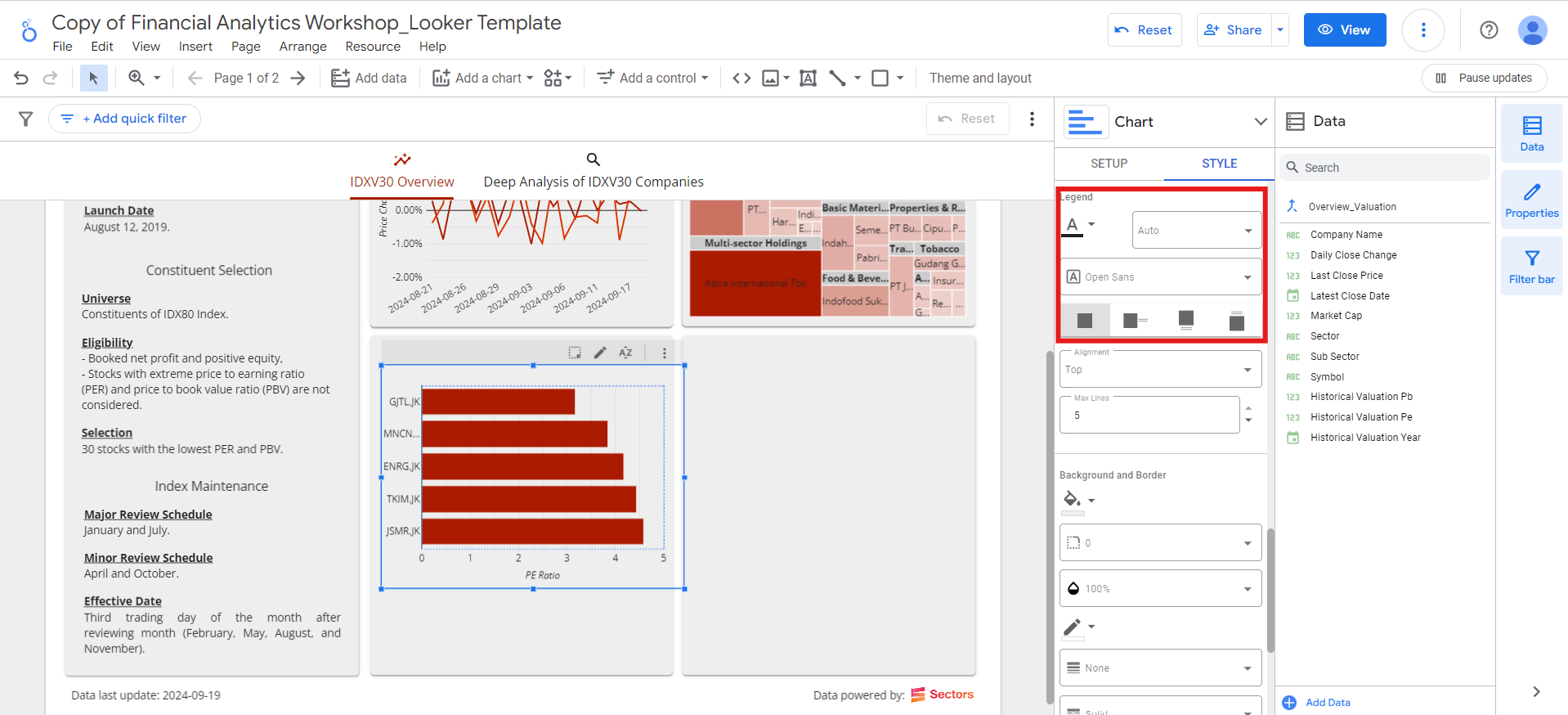The width and height of the screenshot is (1568, 715).
Task: Switch to the STYLE tab
Action: (1219, 164)
